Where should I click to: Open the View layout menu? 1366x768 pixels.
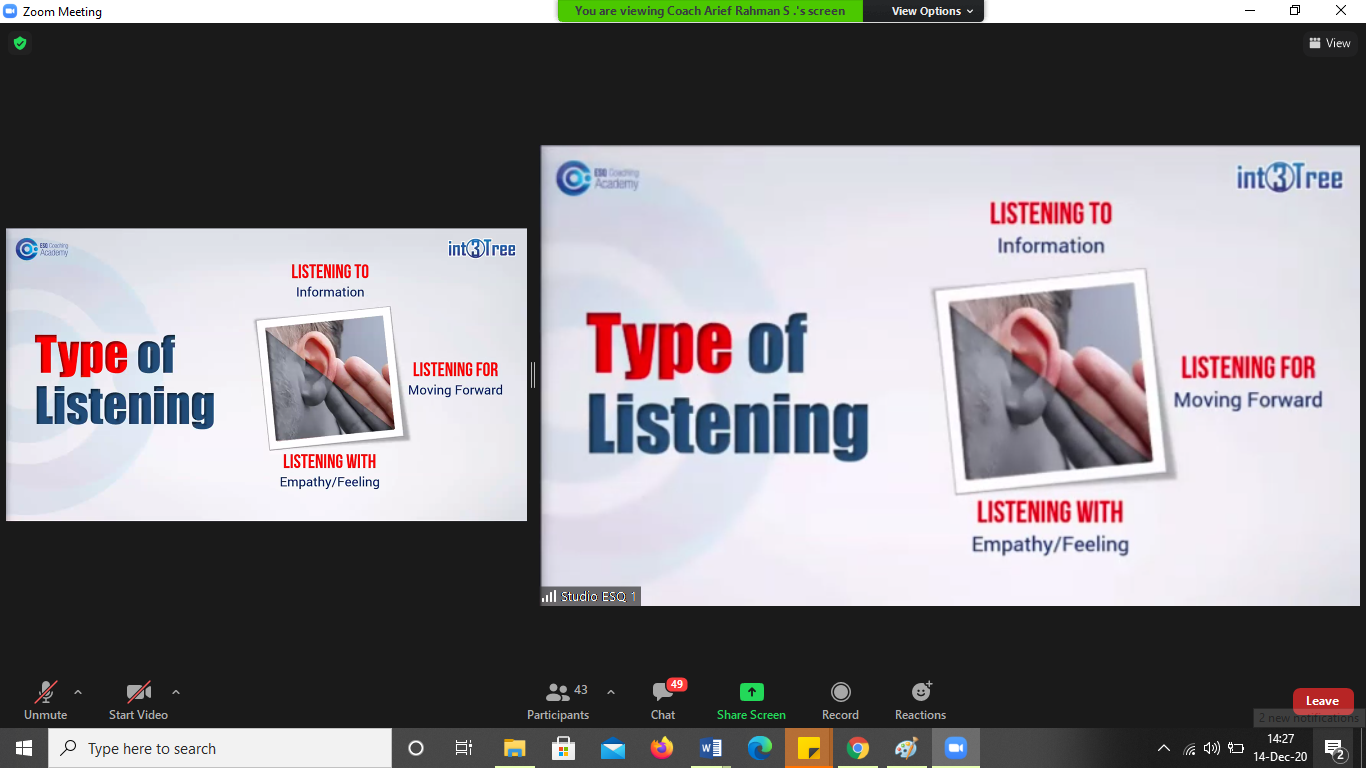1329,43
